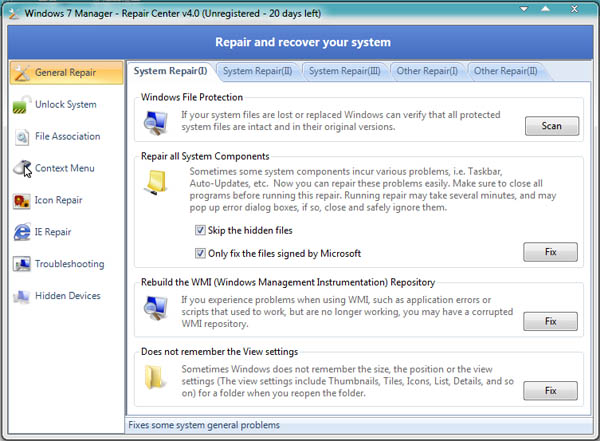Screen dimensions: 600x441
Task: Click Fix for View settings problem
Action: (550, 391)
